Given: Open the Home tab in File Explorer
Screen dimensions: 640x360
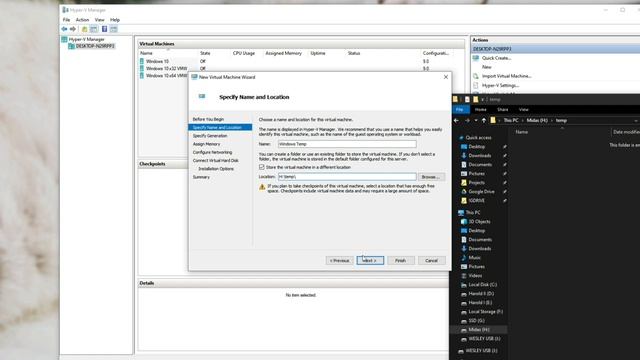Looking at the screenshot, I should (x=480, y=109).
